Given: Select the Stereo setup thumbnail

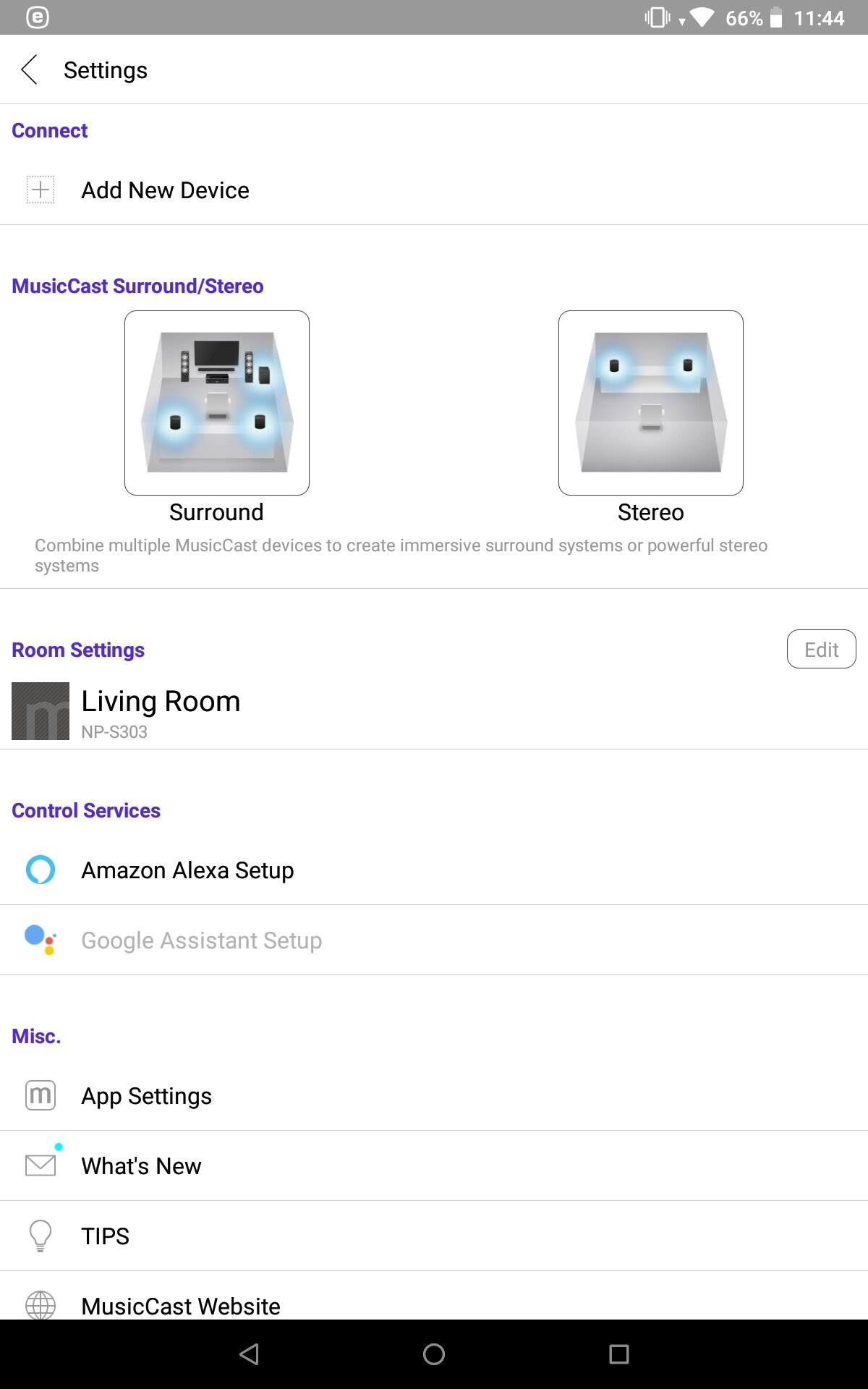Looking at the screenshot, I should 651,403.
